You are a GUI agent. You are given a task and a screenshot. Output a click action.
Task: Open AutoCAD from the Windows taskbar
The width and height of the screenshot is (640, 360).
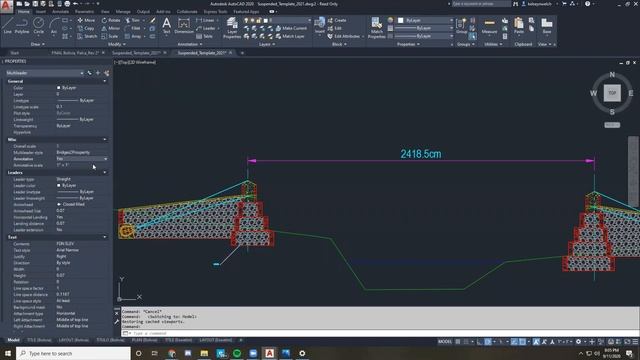[269, 353]
